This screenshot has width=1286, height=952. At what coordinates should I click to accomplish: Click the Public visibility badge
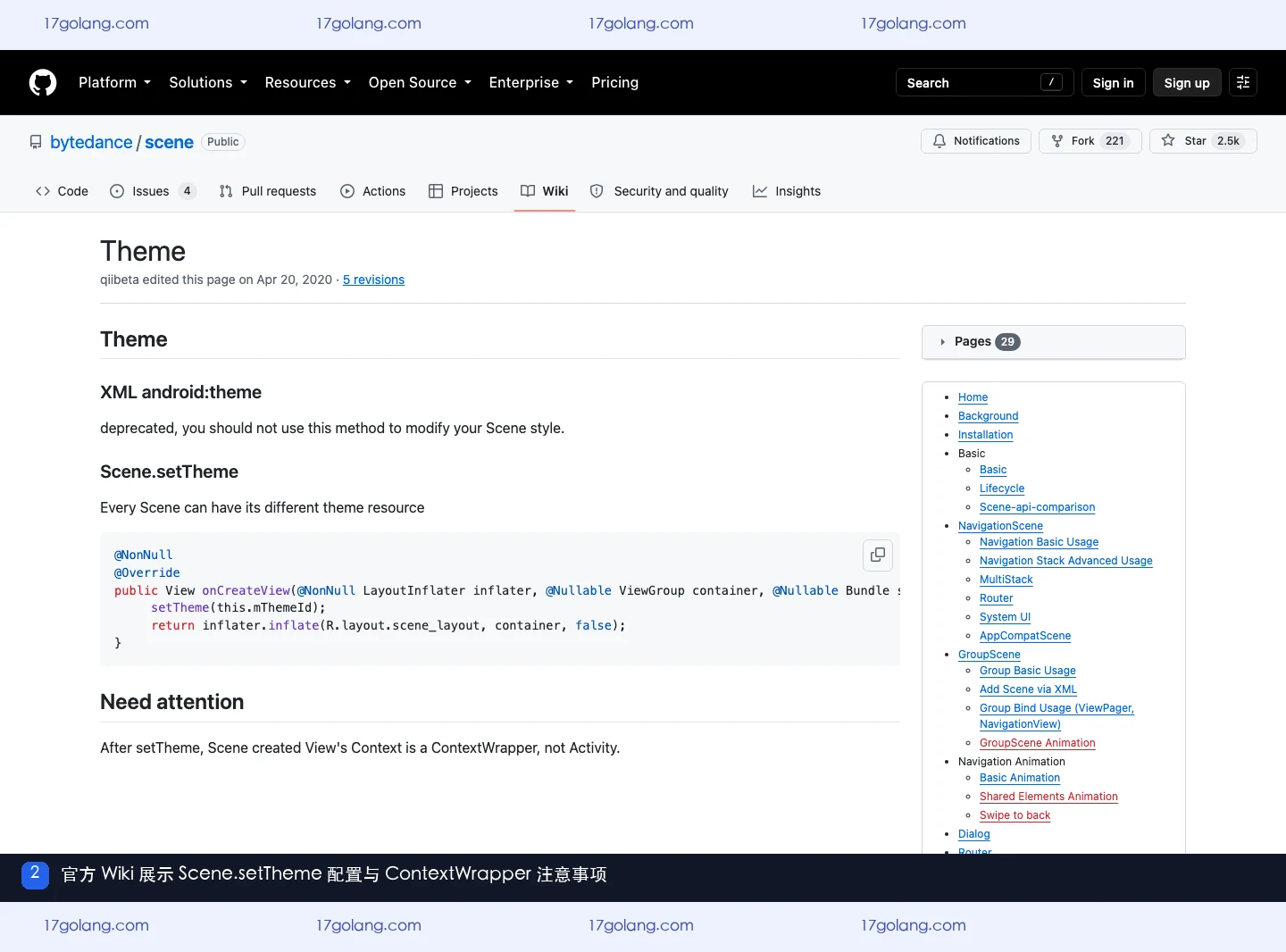click(x=223, y=142)
